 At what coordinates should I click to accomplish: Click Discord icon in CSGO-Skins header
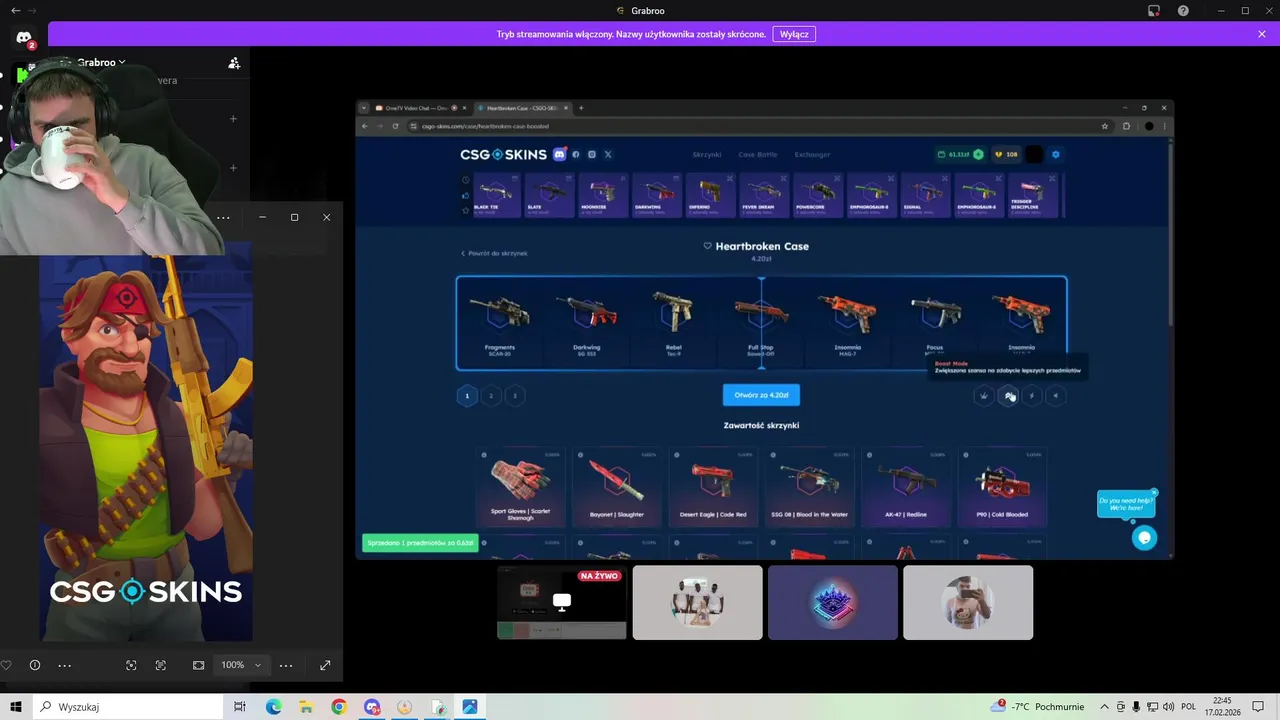(560, 154)
